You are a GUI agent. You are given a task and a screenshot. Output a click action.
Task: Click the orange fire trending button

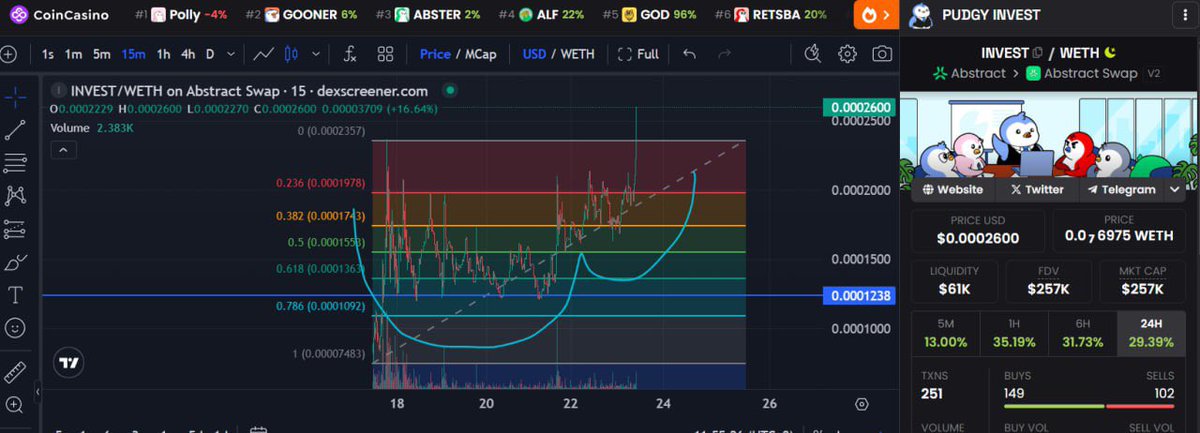(x=877, y=15)
